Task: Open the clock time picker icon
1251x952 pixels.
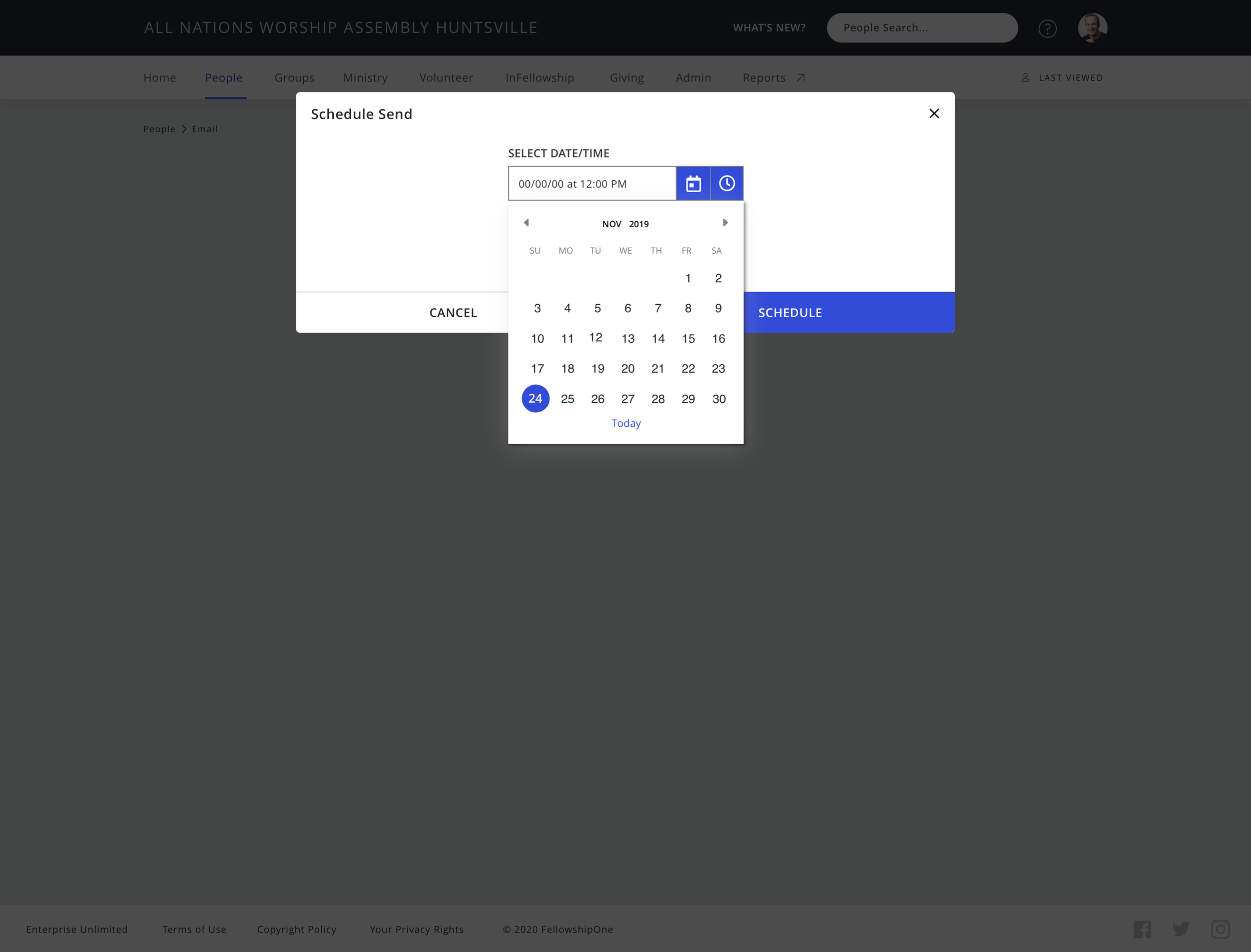Action: pos(727,183)
